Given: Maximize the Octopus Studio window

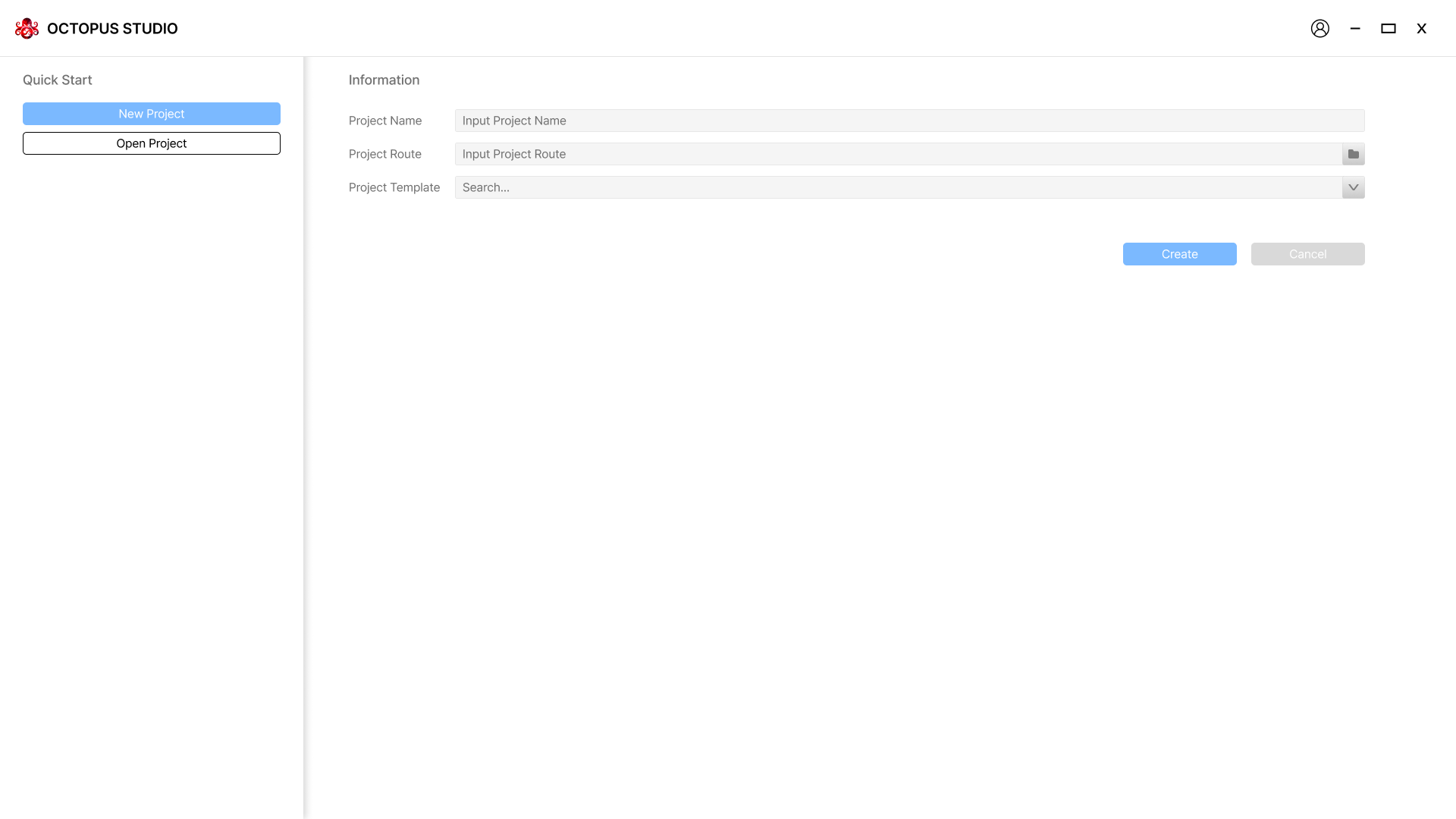Looking at the screenshot, I should click(1388, 28).
